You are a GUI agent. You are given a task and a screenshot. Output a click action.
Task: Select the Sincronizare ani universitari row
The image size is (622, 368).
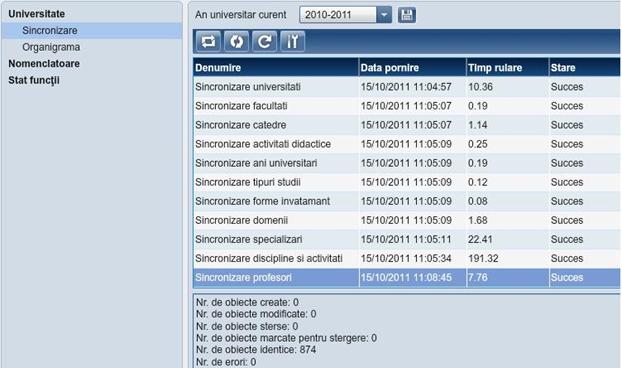click(407, 163)
